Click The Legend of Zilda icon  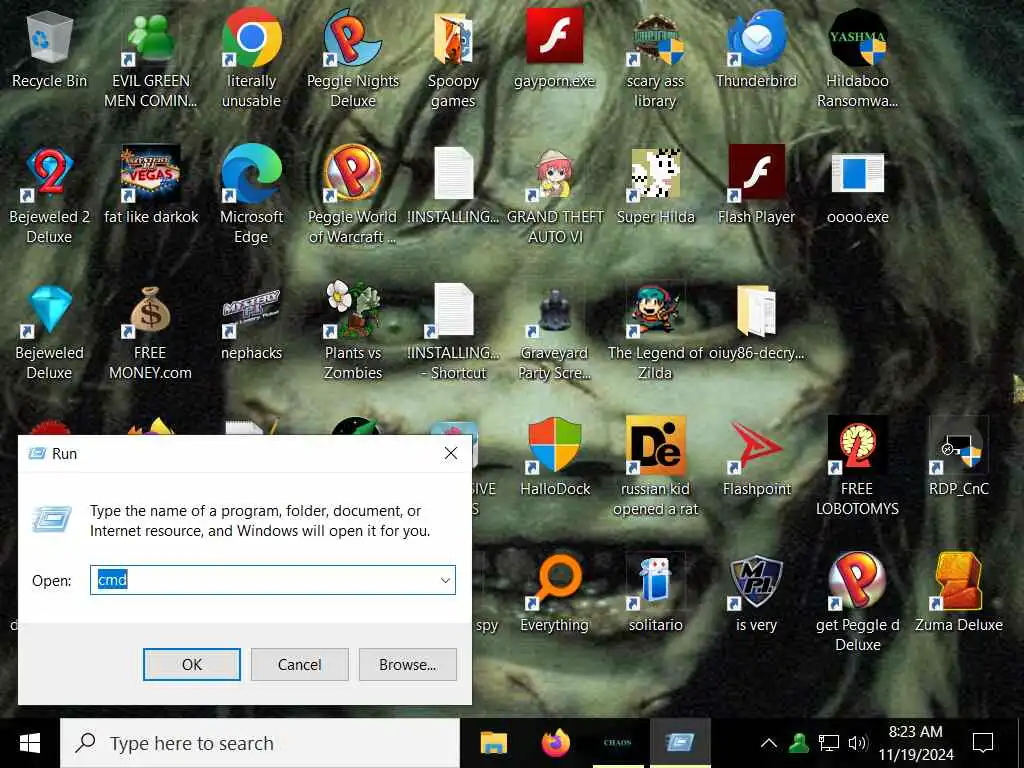pos(655,311)
